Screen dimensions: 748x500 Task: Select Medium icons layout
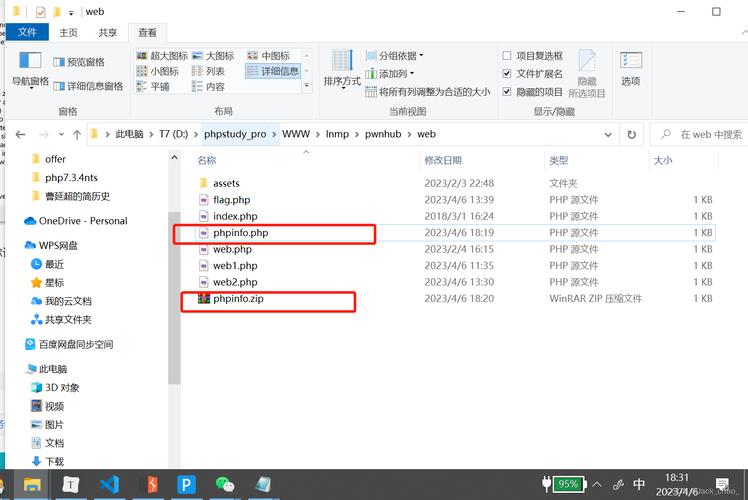[x=269, y=56]
